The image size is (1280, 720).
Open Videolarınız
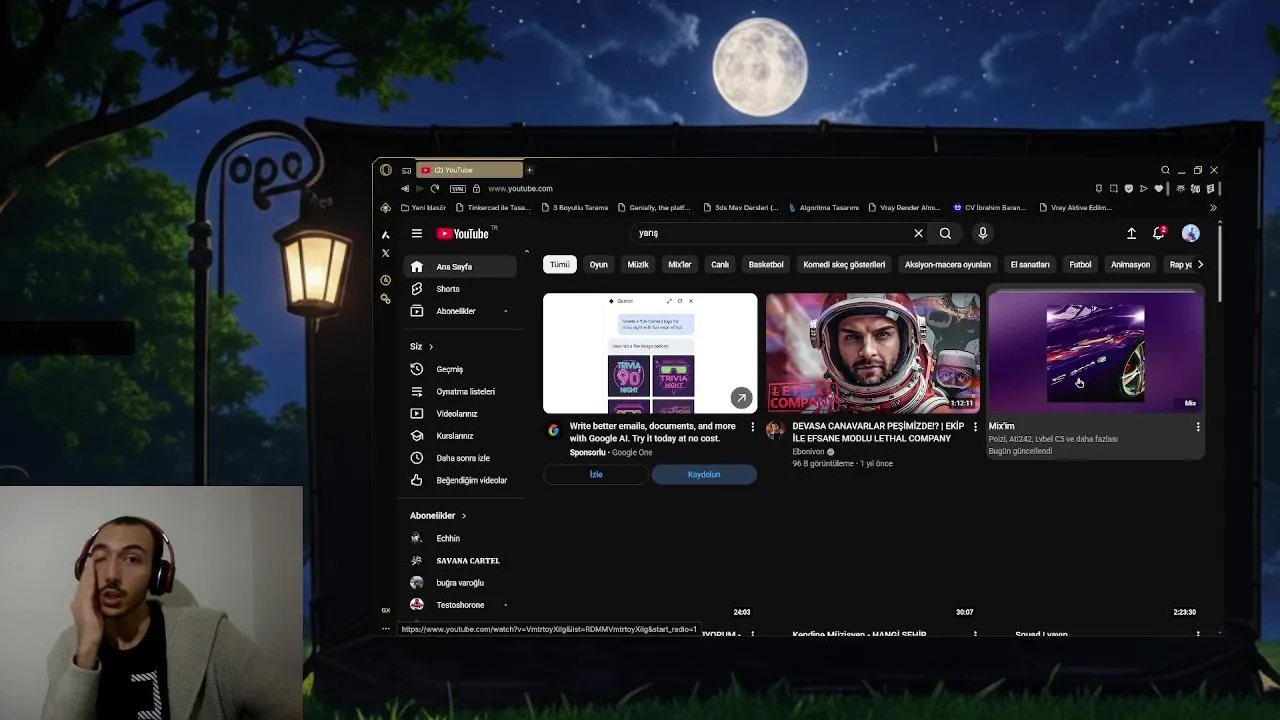pyautogui.click(x=460, y=413)
